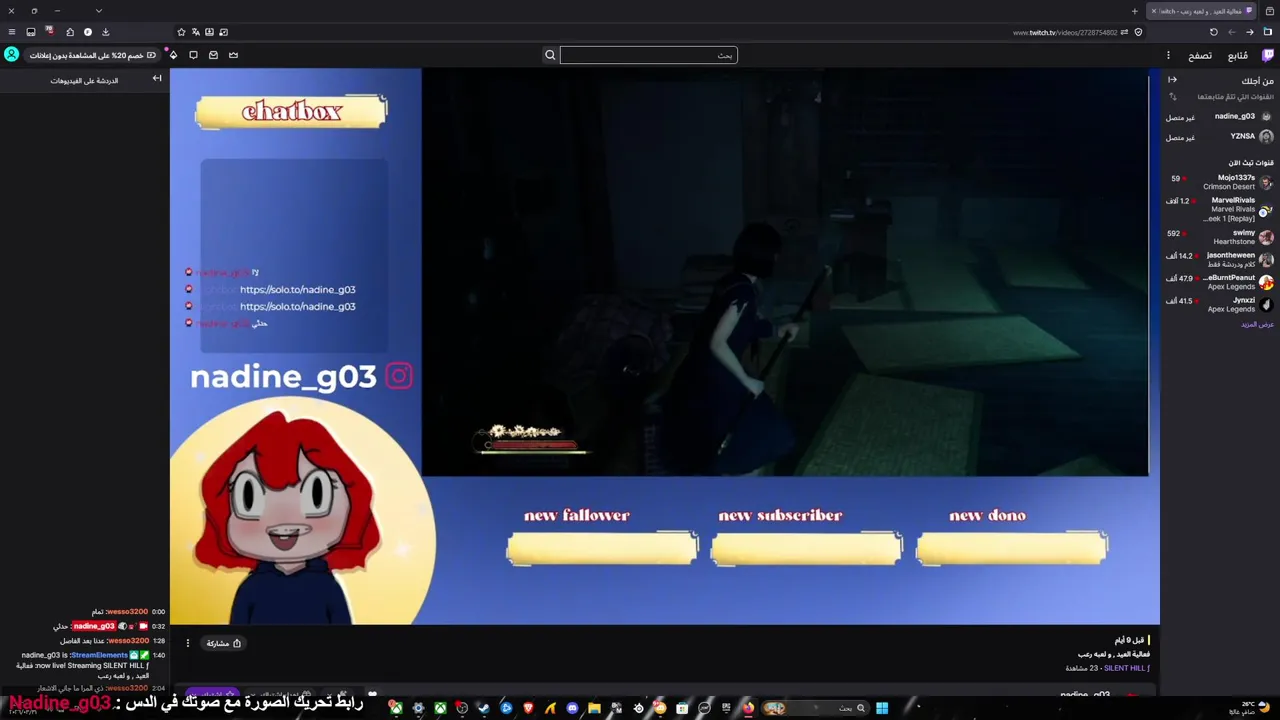
Task: Open the تصفح (Browse) tab
Action: 1200,55
